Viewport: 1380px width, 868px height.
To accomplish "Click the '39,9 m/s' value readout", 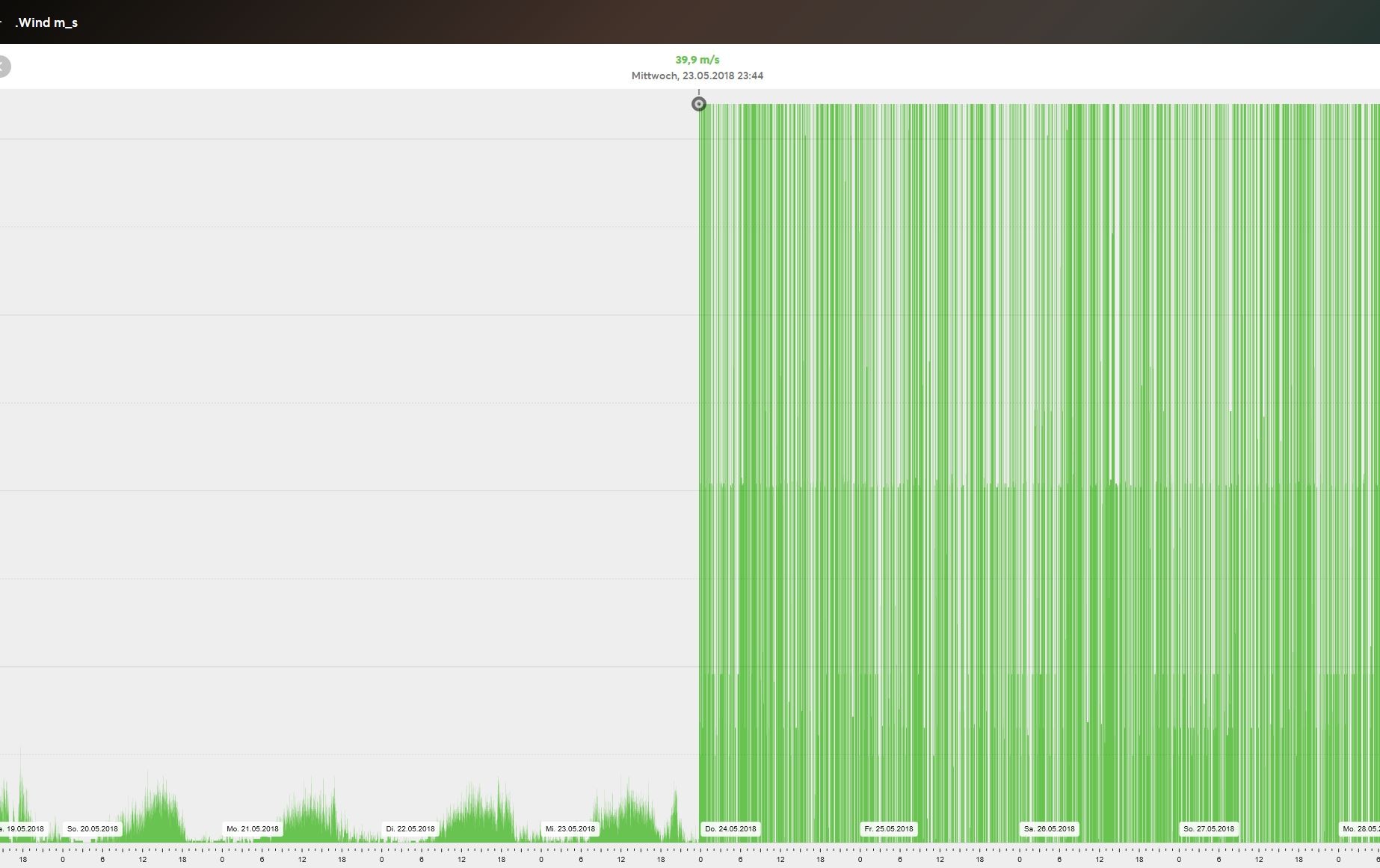I will 697,60.
